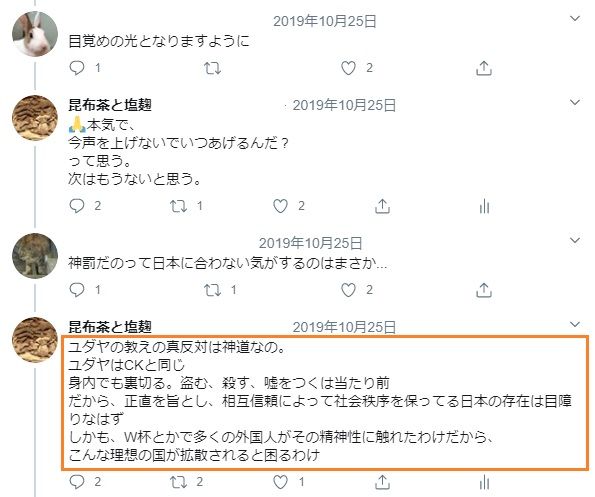Open the 神罰 tweet's 2019年10月25日 timestamp

point(310,243)
